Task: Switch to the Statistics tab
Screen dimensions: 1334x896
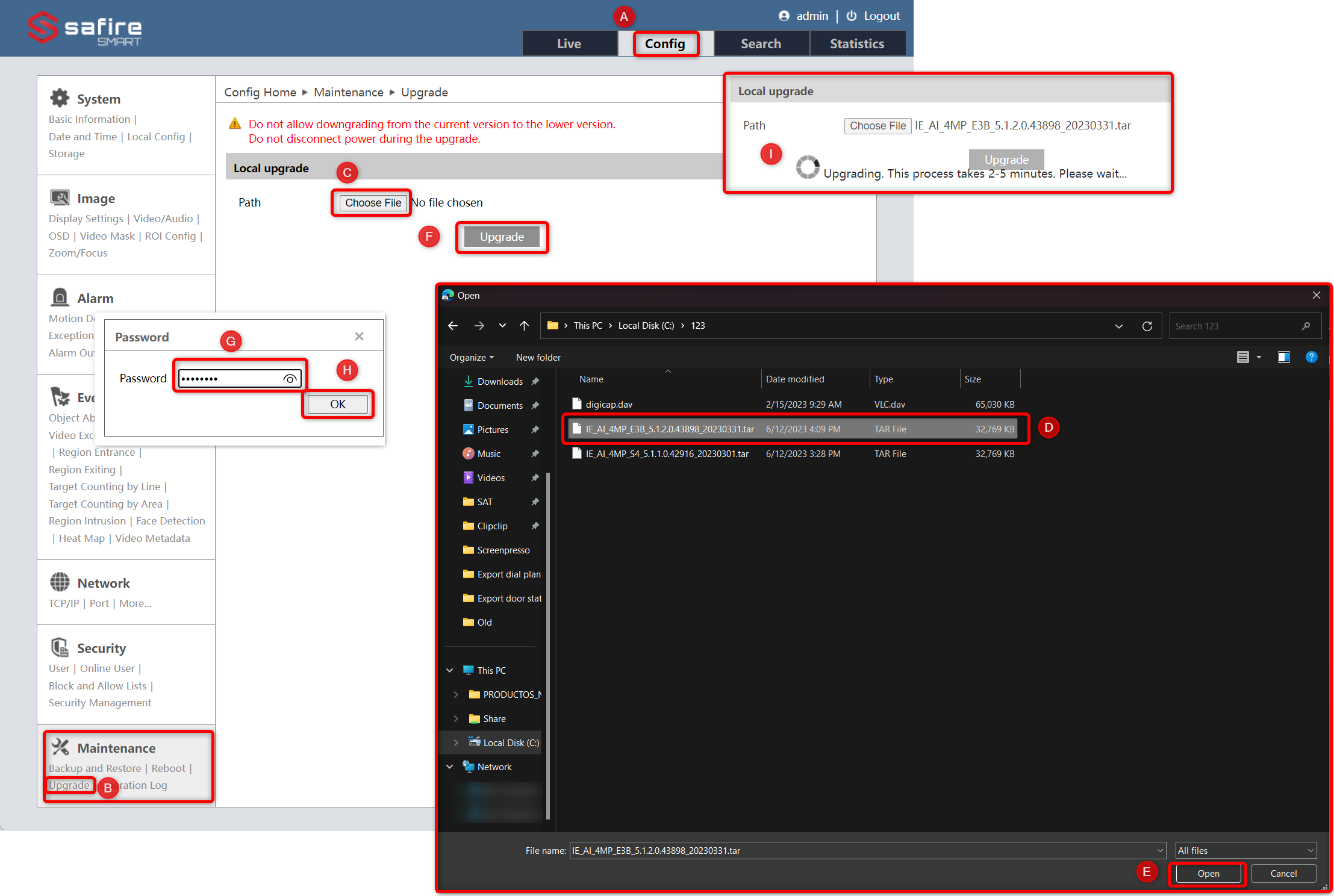Action: (x=856, y=43)
